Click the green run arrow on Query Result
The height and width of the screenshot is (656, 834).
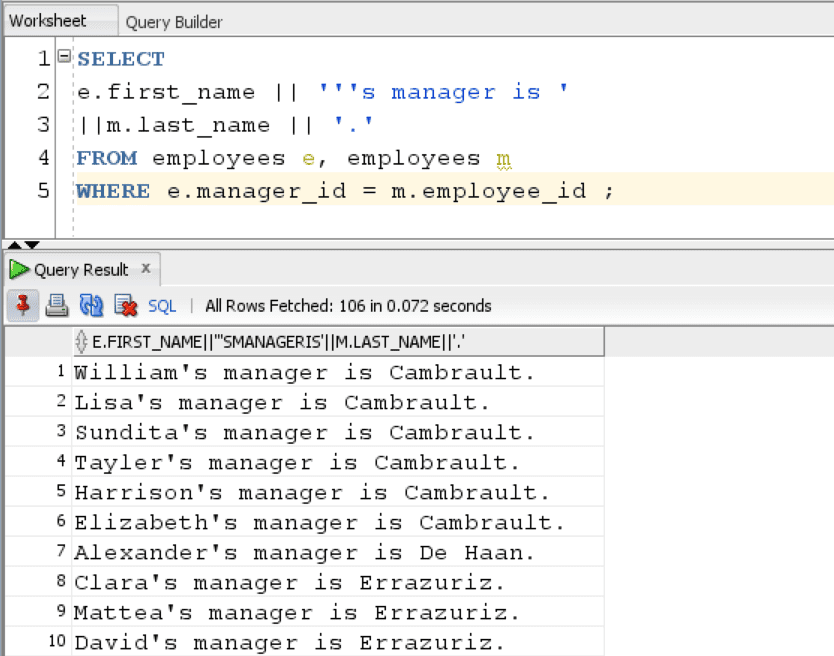18,268
